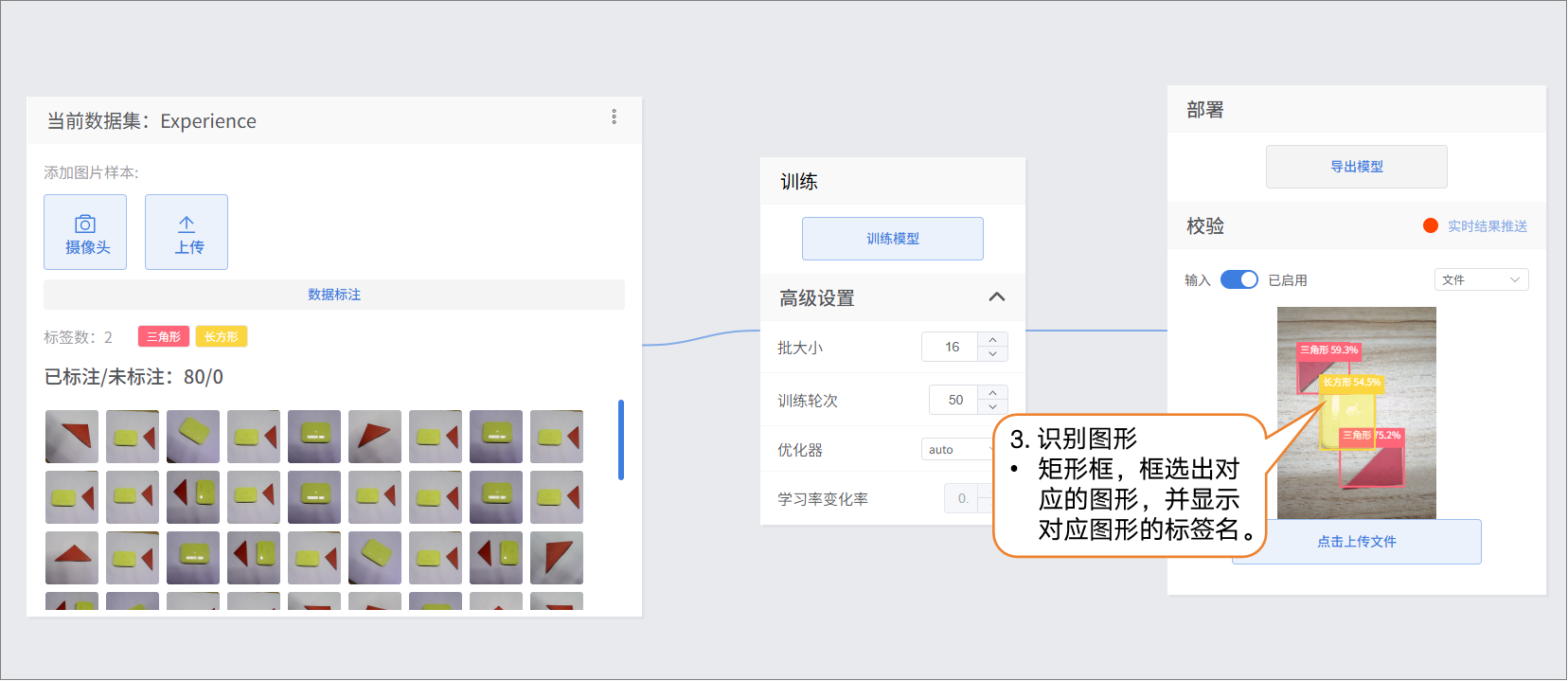Open the optimizer auto dropdown
1568x681 pixels.
(956, 449)
